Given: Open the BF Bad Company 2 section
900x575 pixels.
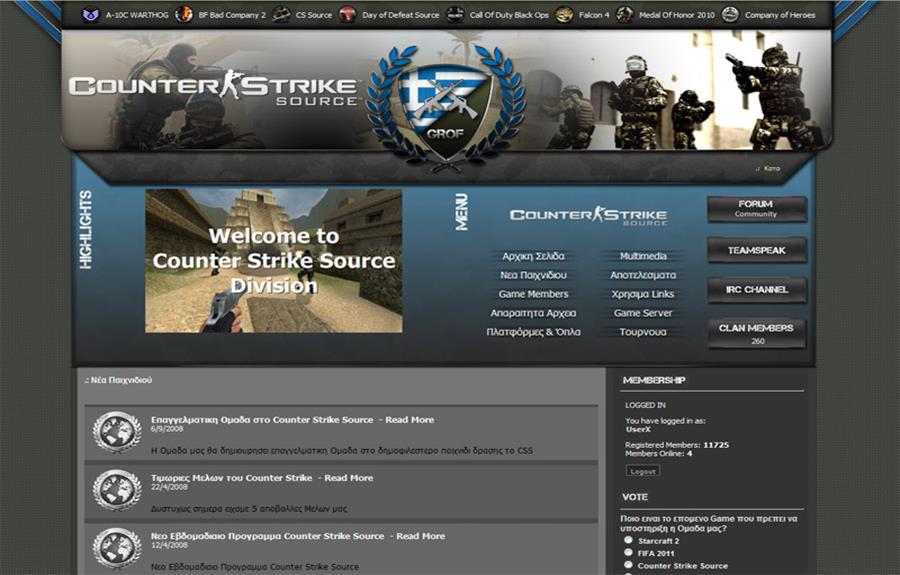Looking at the screenshot, I should click(232, 15).
